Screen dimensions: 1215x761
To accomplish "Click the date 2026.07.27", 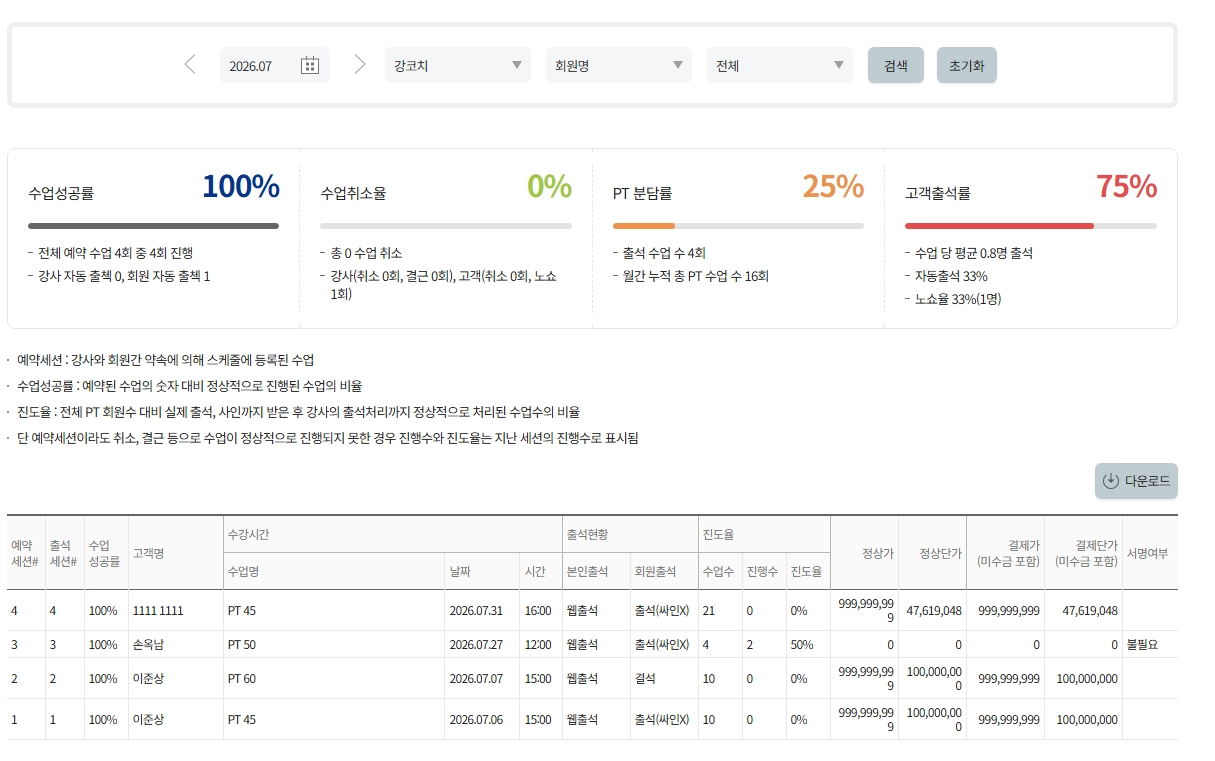I will [x=476, y=645].
